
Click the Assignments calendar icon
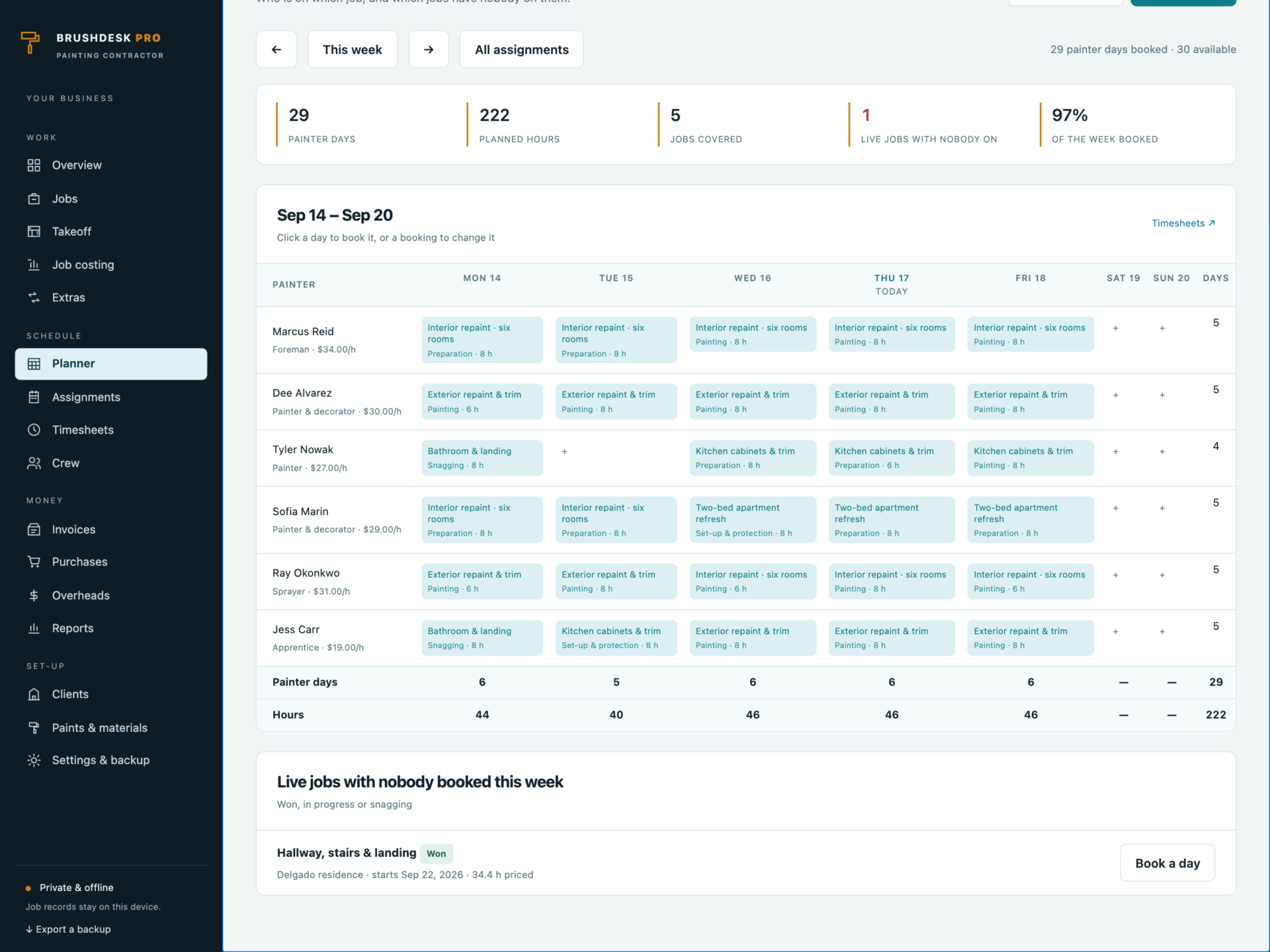point(34,397)
